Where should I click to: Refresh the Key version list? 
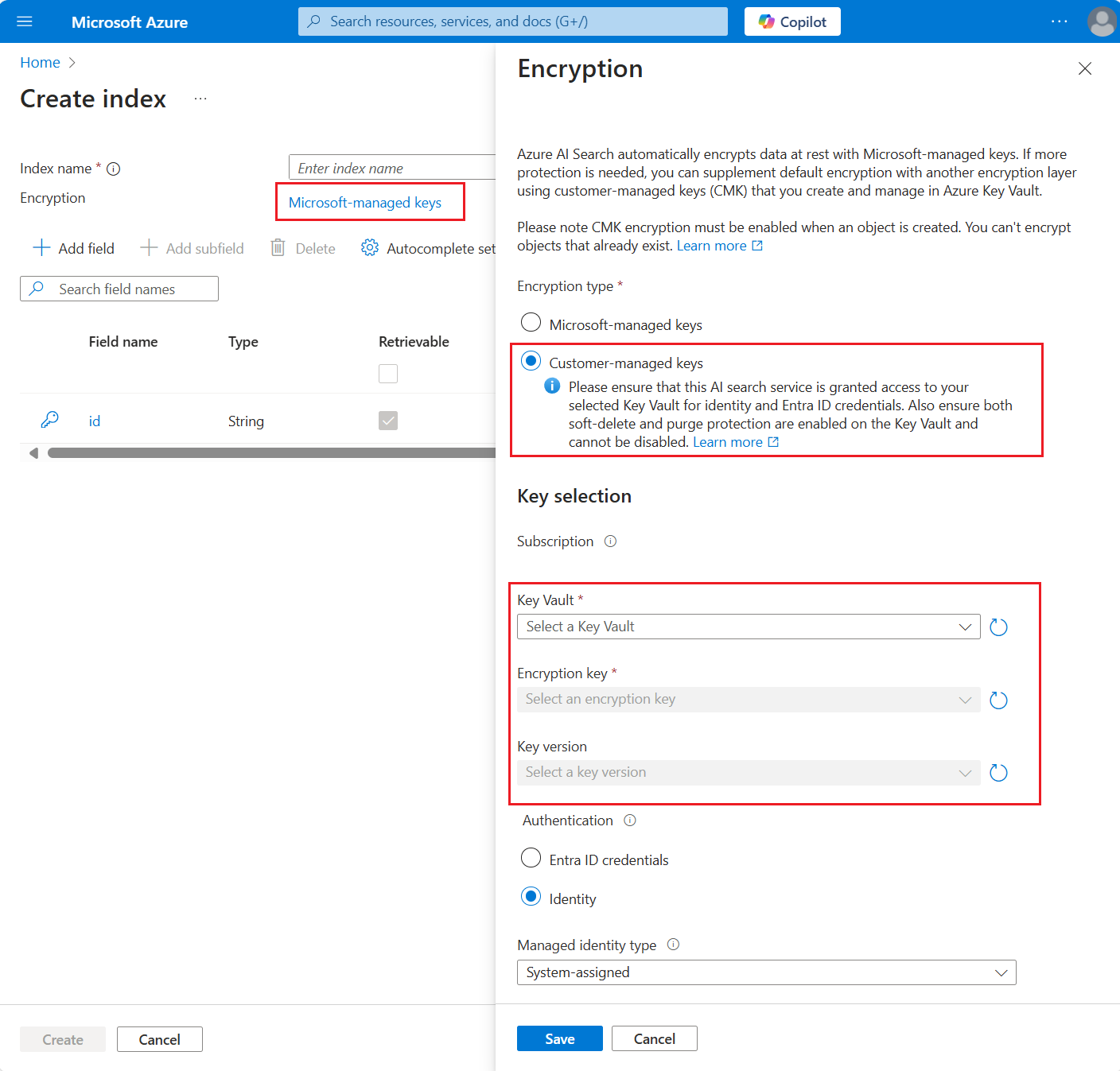tap(998, 773)
